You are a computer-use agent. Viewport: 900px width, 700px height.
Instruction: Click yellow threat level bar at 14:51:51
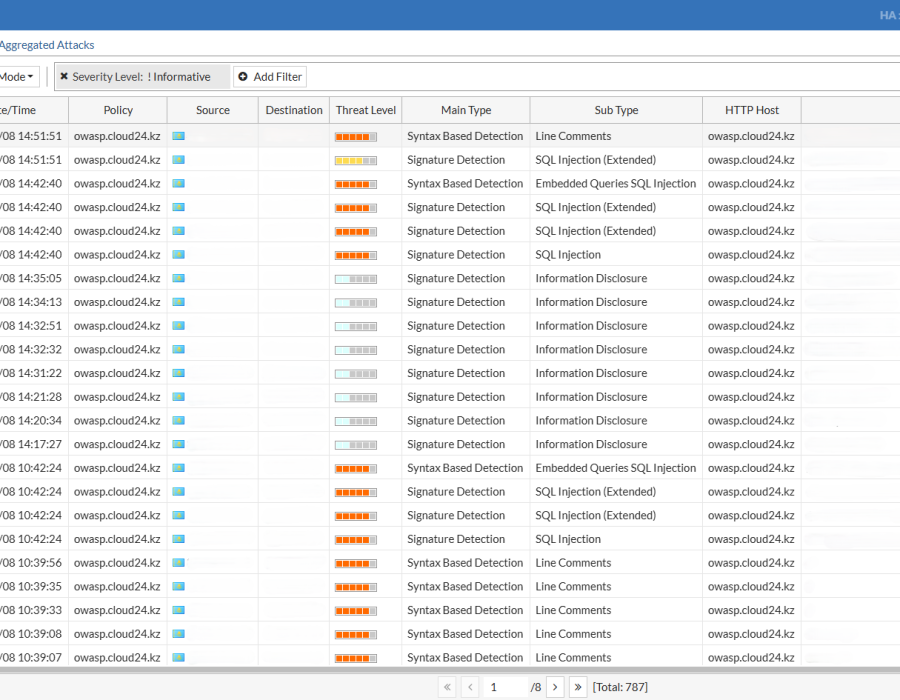tap(356, 161)
